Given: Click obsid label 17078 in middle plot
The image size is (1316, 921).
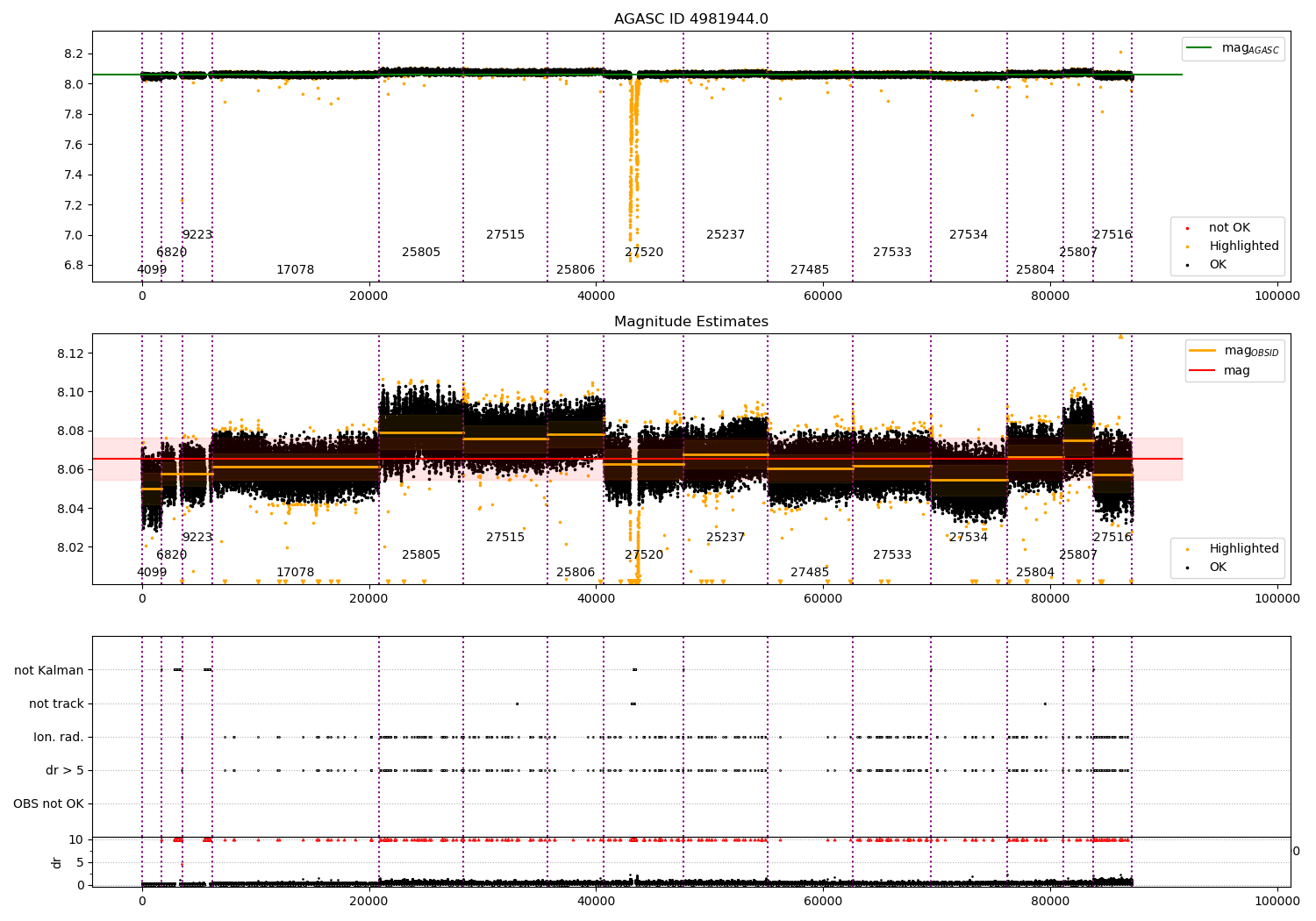Looking at the screenshot, I should (x=295, y=573).
